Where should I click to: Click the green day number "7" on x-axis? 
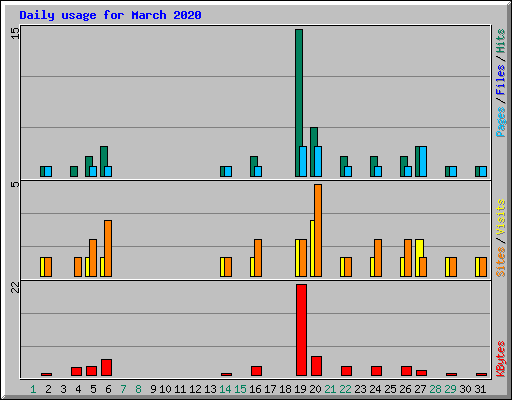coord(123,389)
